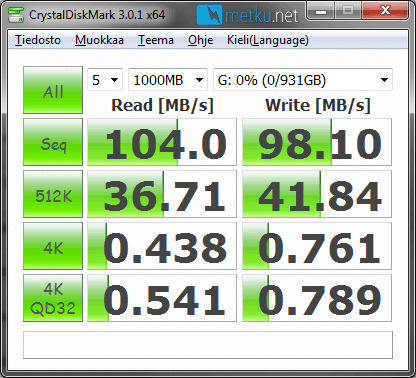This screenshot has width=416, height=378.
Task: Open the Muokkaa menu
Action: click(99, 40)
